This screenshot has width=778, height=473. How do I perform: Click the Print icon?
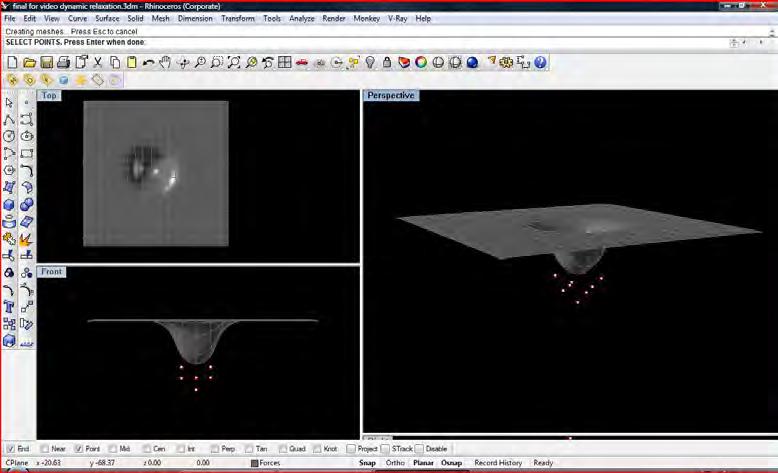(64, 63)
